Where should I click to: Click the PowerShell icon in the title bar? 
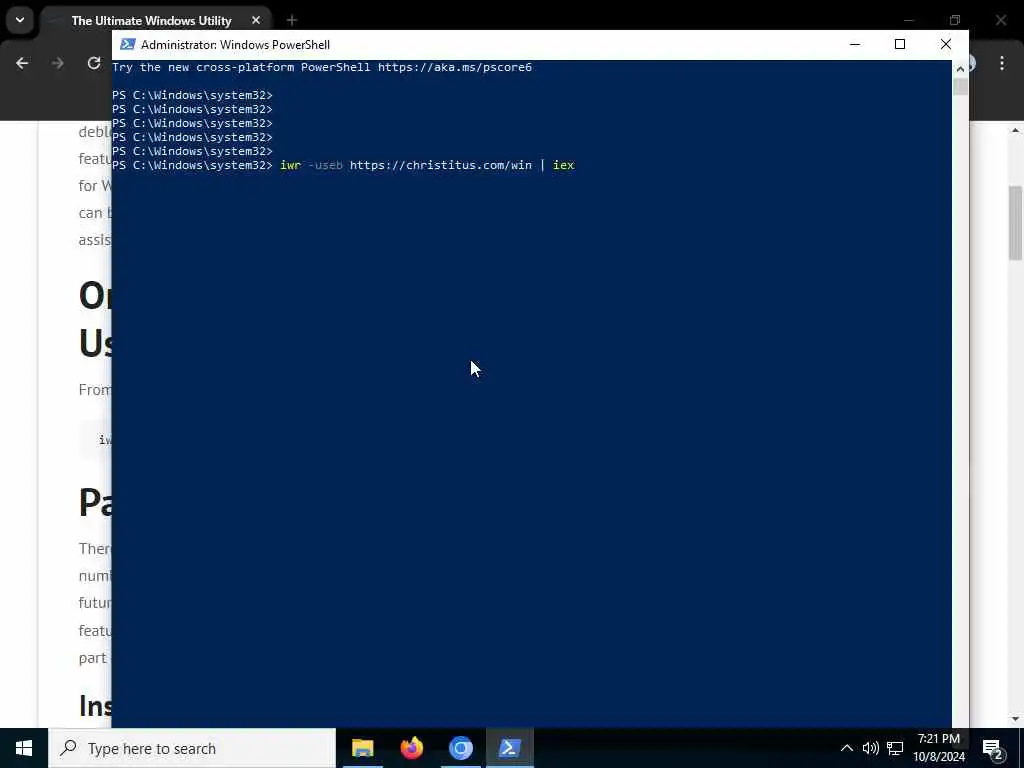pos(128,44)
